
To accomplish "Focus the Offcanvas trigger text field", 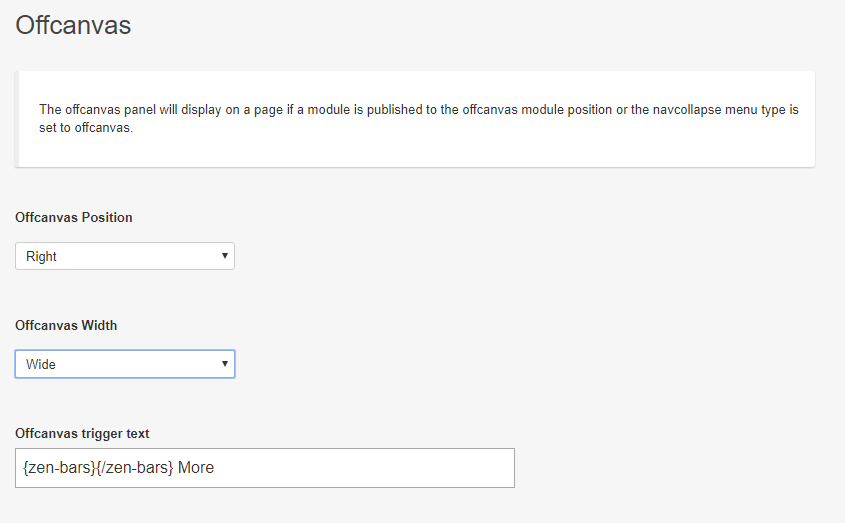I will [265, 468].
